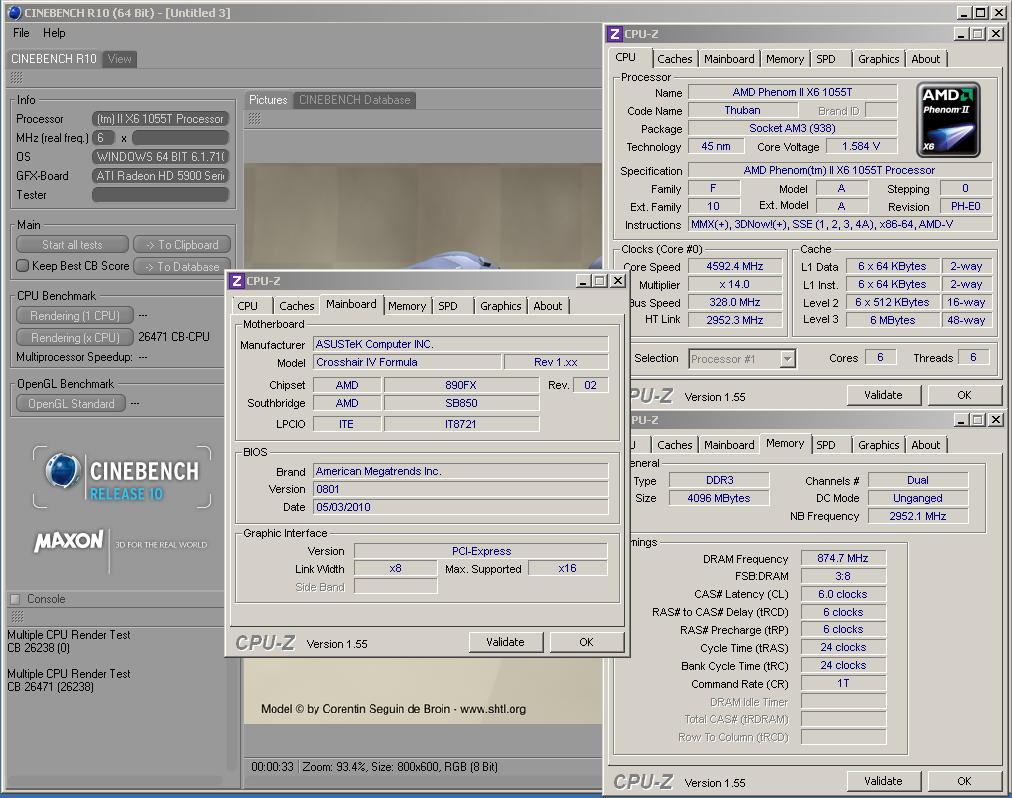The image size is (1012, 798).
Task: Enable Keep Best CB Score checkbox
Action: point(23,266)
